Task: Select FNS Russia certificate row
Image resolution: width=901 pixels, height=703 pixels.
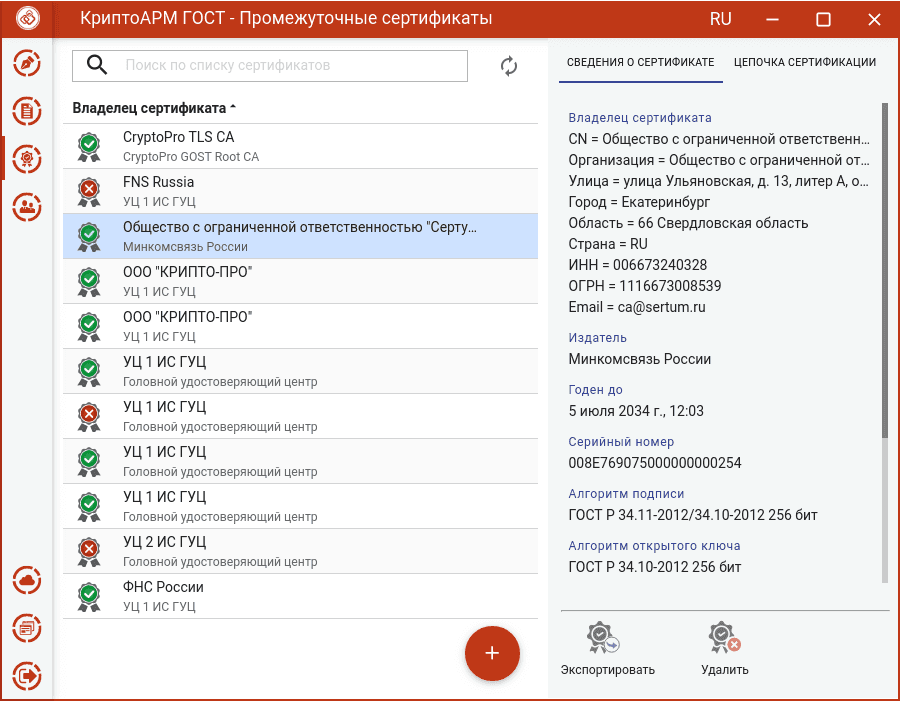Action: tap(301, 191)
